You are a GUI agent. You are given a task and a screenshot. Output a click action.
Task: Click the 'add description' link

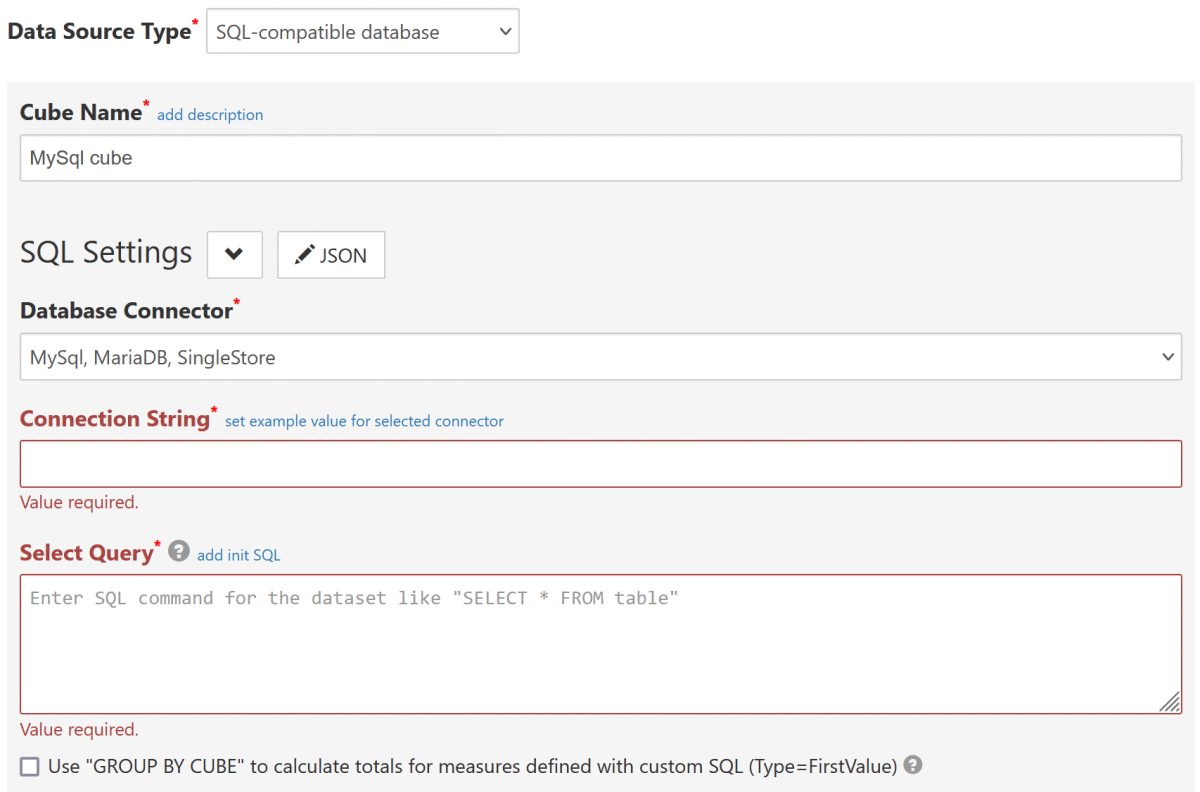click(x=210, y=115)
